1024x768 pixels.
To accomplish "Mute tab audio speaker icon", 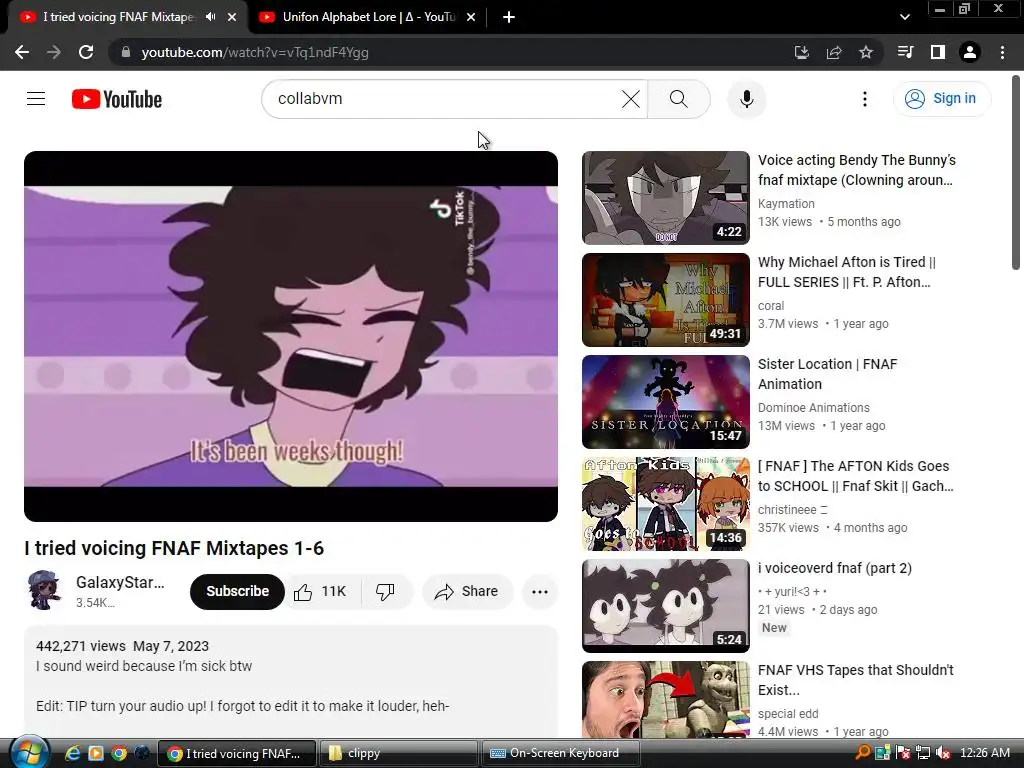I will pyautogui.click(x=210, y=17).
